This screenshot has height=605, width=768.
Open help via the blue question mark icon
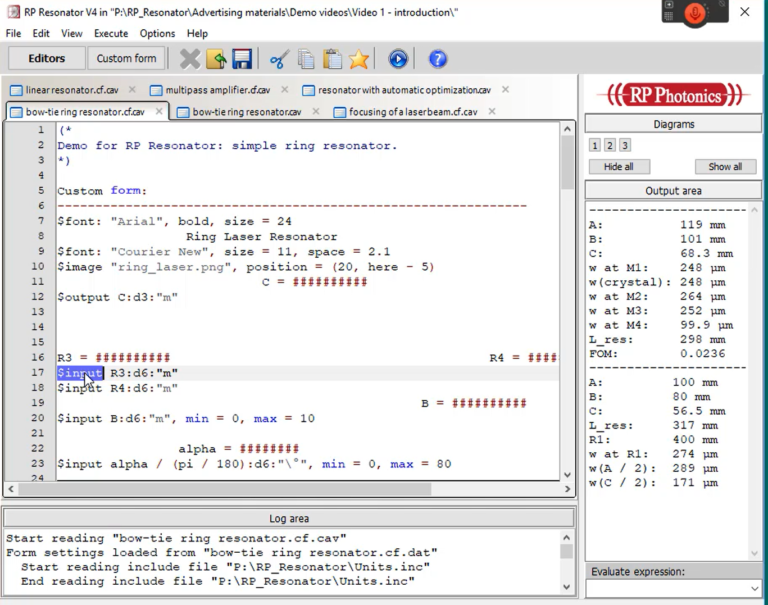438,59
